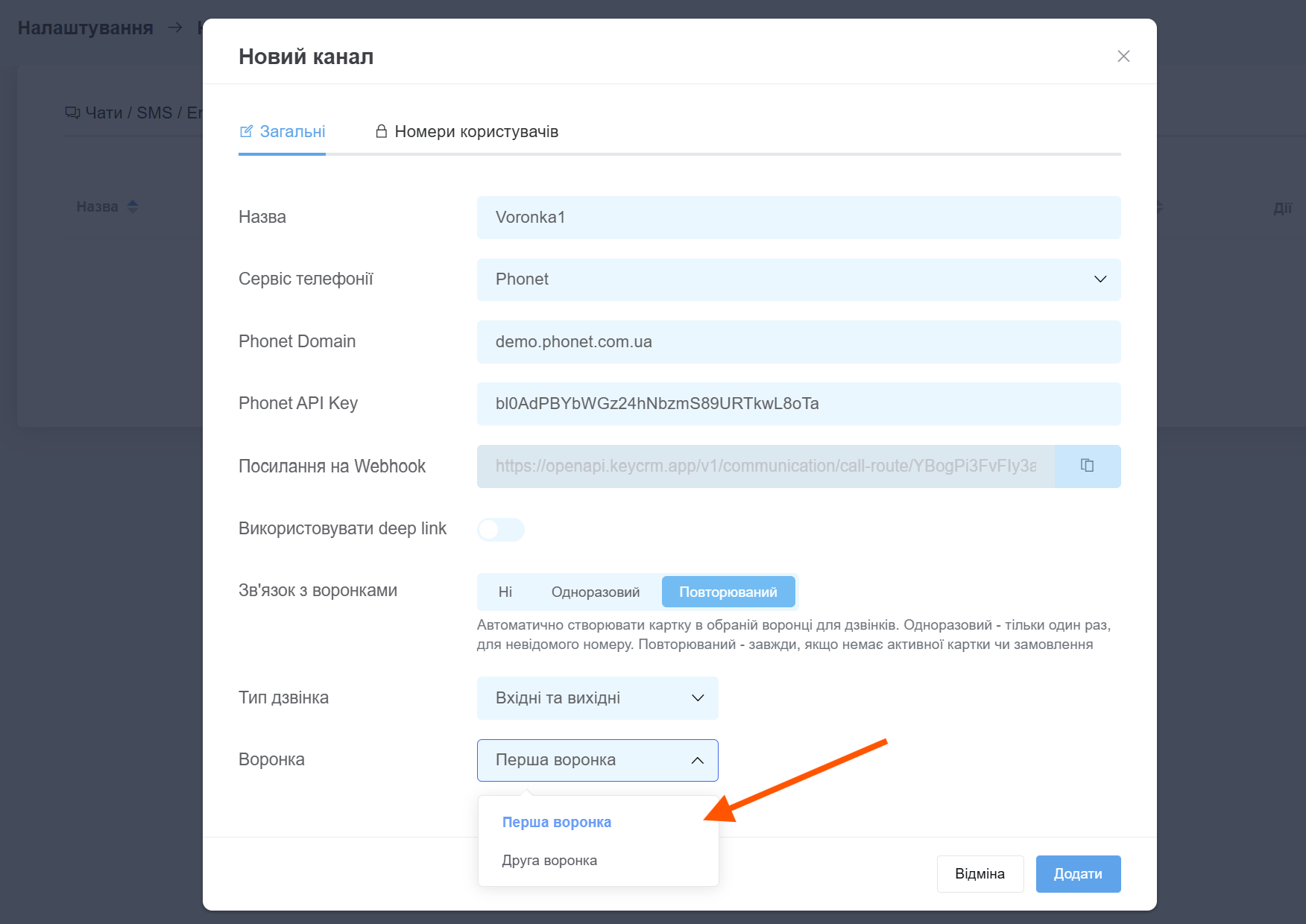Screen dimensions: 1306x924
Task: Focus the Phonet API Key field
Action: pyautogui.click(x=798, y=404)
